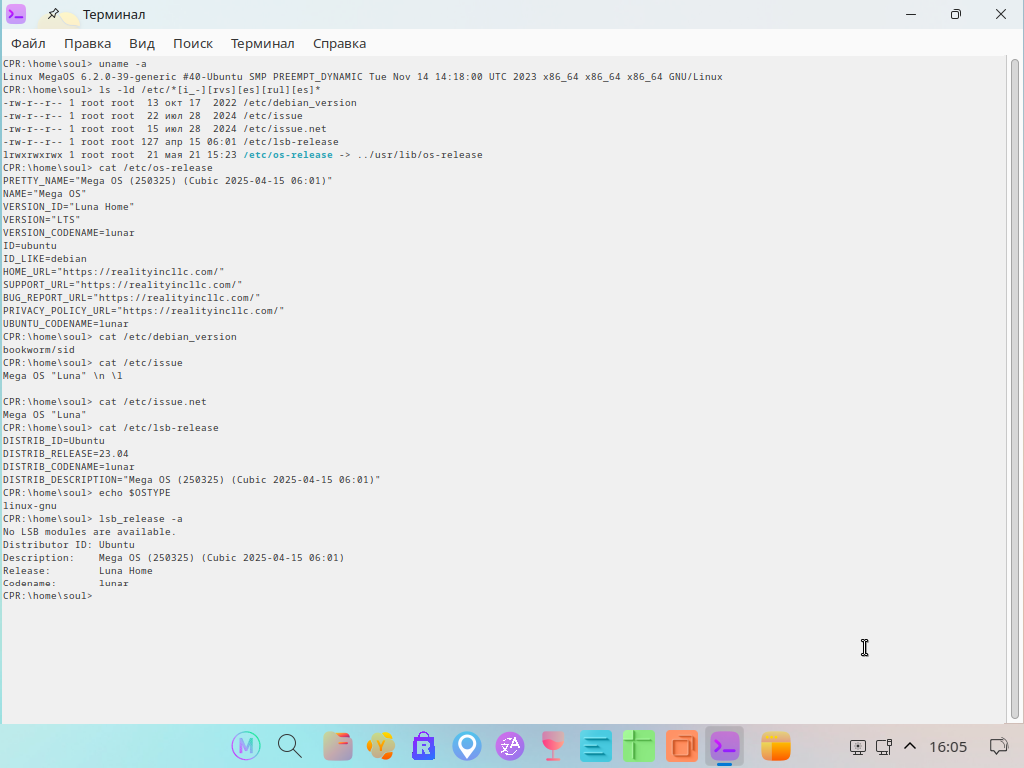Open the Терминал menu
Screen dimensions: 1024x768
[263, 43]
